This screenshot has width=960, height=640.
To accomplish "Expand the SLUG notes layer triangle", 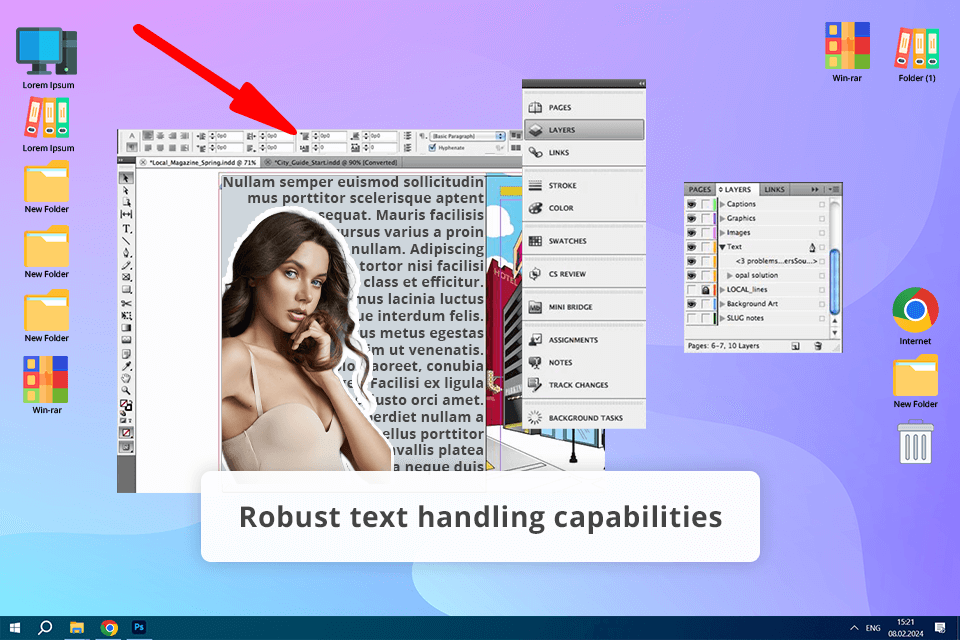I will click(x=722, y=318).
